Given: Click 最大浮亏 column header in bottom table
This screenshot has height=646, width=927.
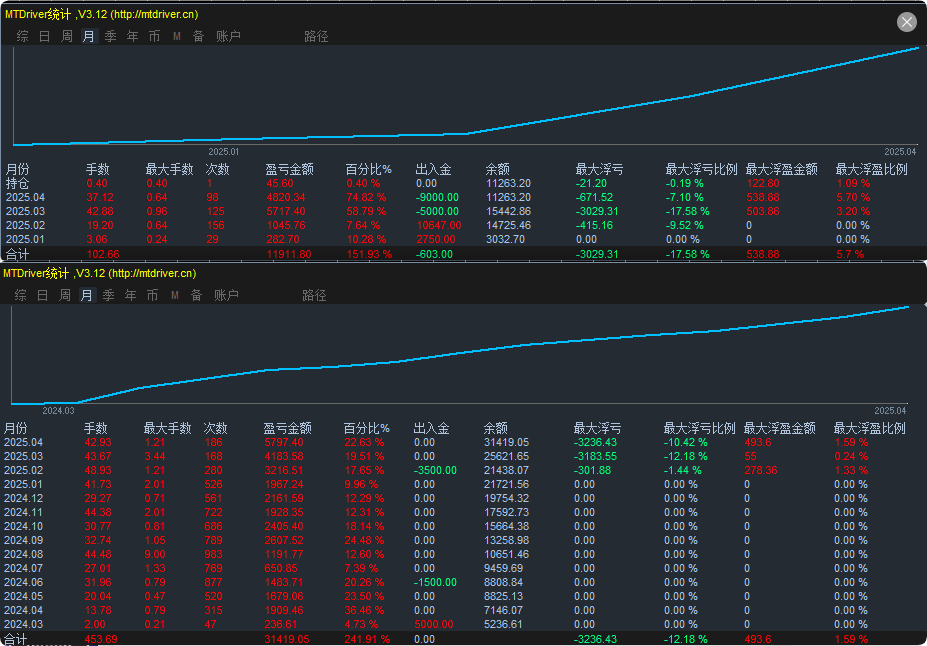Looking at the screenshot, I should pos(597,428).
